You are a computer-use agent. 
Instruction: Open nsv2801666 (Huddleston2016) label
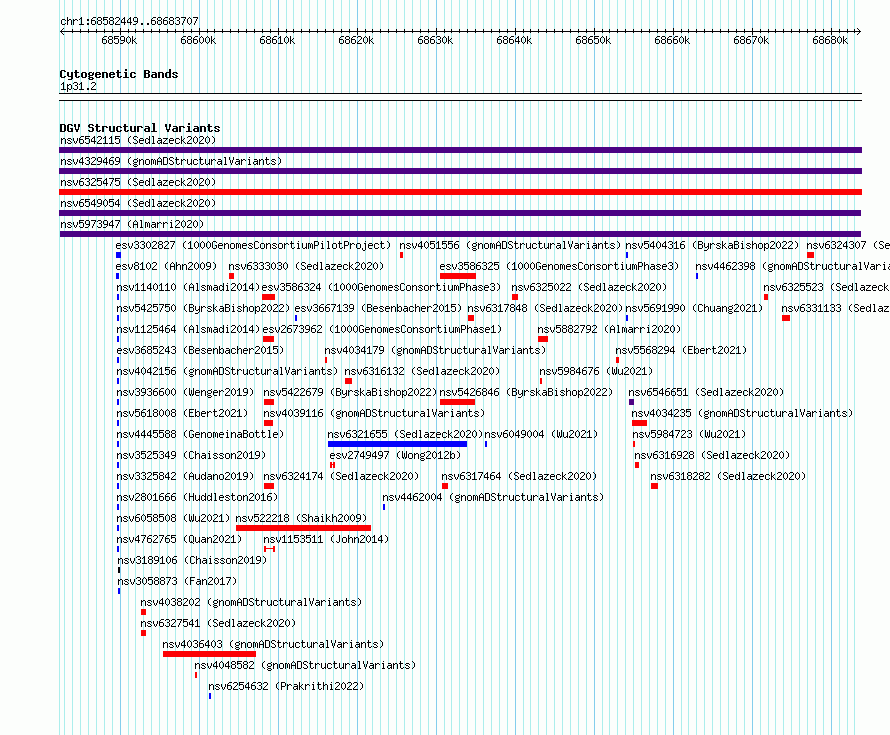pyautogui.click(x=197, y=497)
